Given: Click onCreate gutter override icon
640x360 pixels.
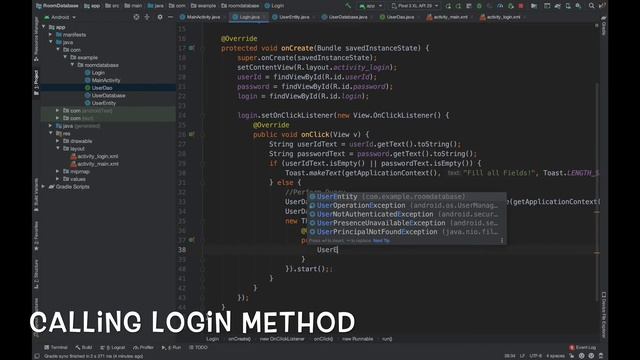Looking at the screenshot, I should (x=191, y=48).
